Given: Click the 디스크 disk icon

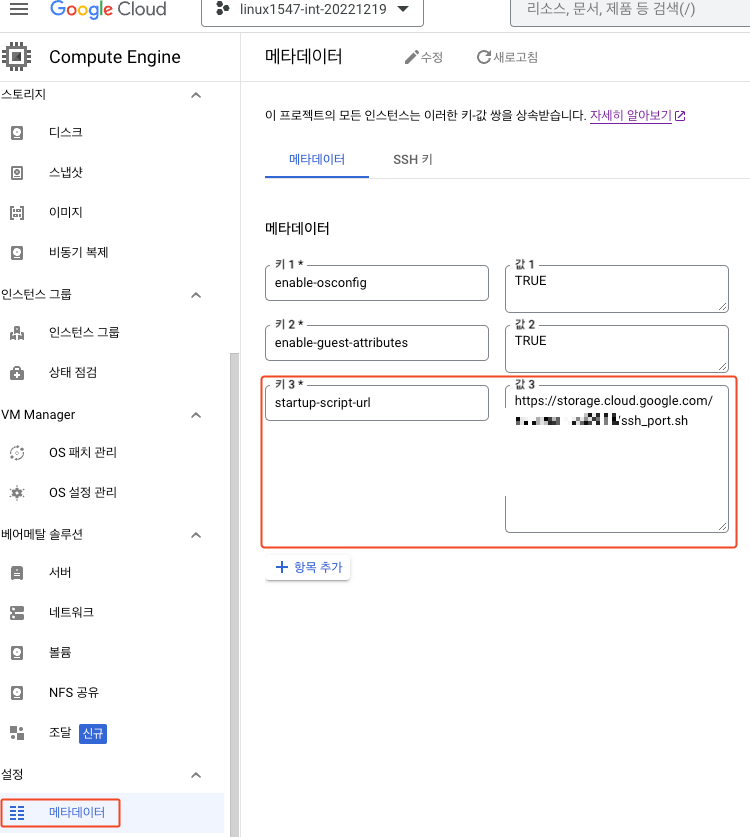Looking at the screenshot, I should tap(17, 132).
